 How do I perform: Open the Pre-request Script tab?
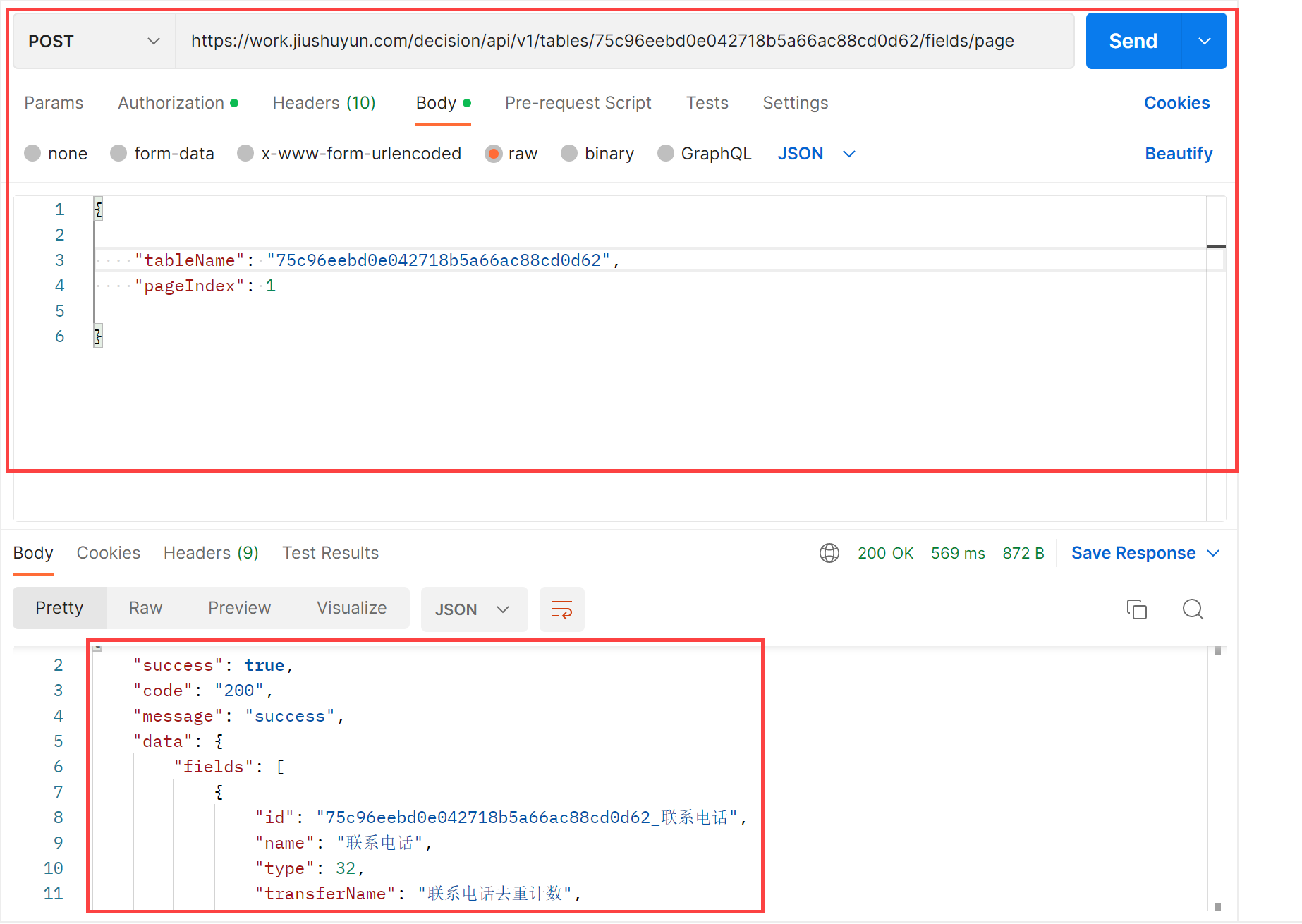578,103
